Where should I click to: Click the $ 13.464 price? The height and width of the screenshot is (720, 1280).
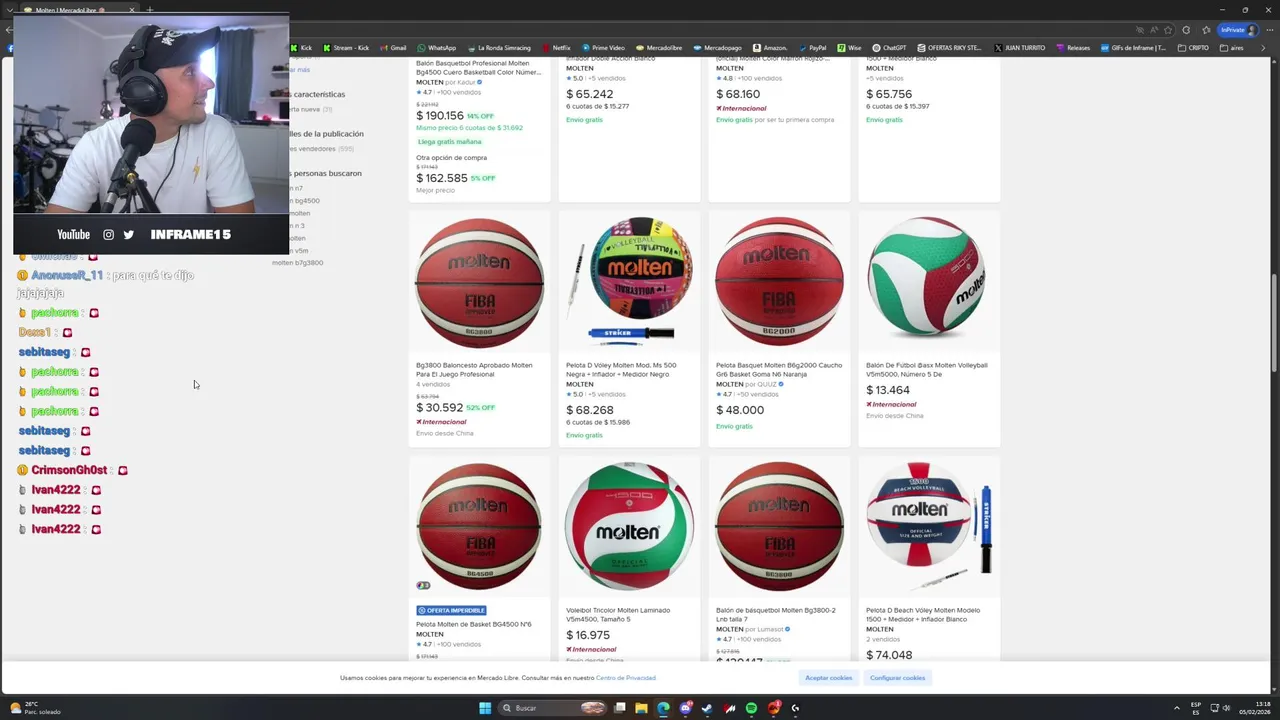[x=888, y=390]
